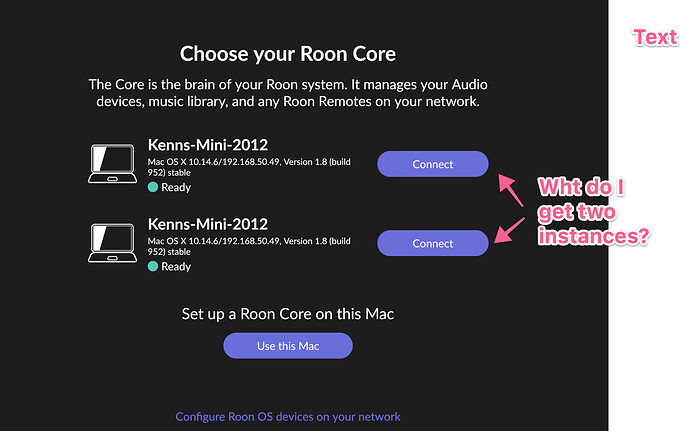Connect to the first Kenns-Mini-2012 core

click(x=433, y=164)
